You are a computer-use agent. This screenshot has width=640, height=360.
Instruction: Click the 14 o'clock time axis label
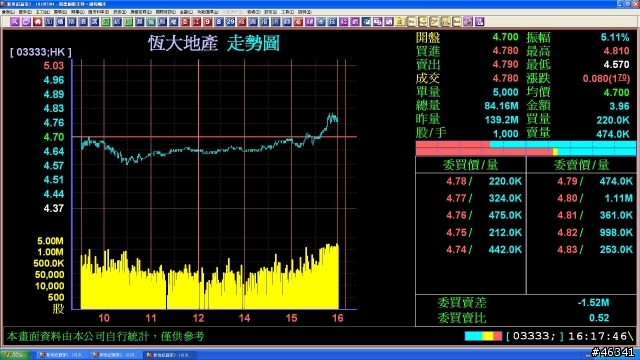coord(244,318)
